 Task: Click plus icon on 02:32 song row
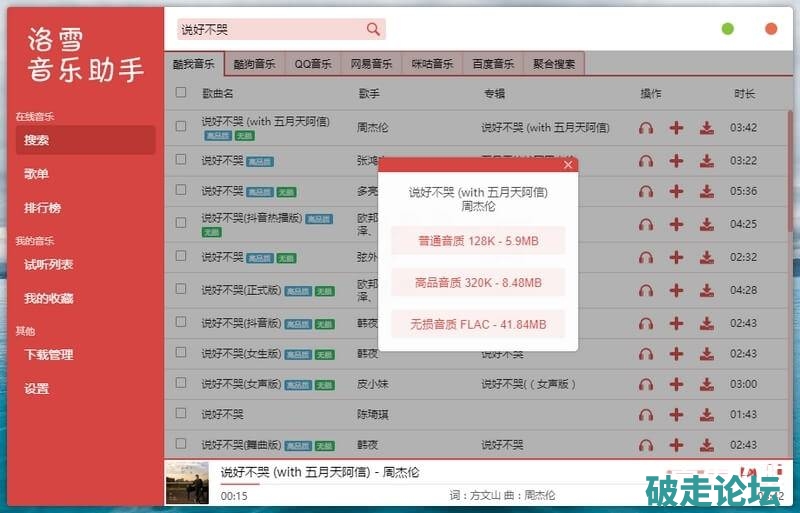click(x=677, y=257)
